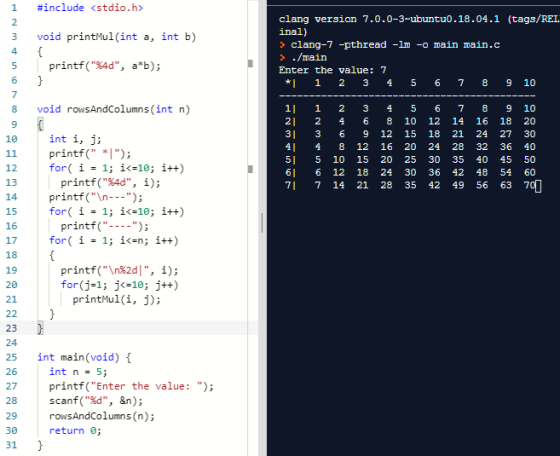560x456 pixels.
Task: Click line number 1 in the gutter
Action: point(14,7)
